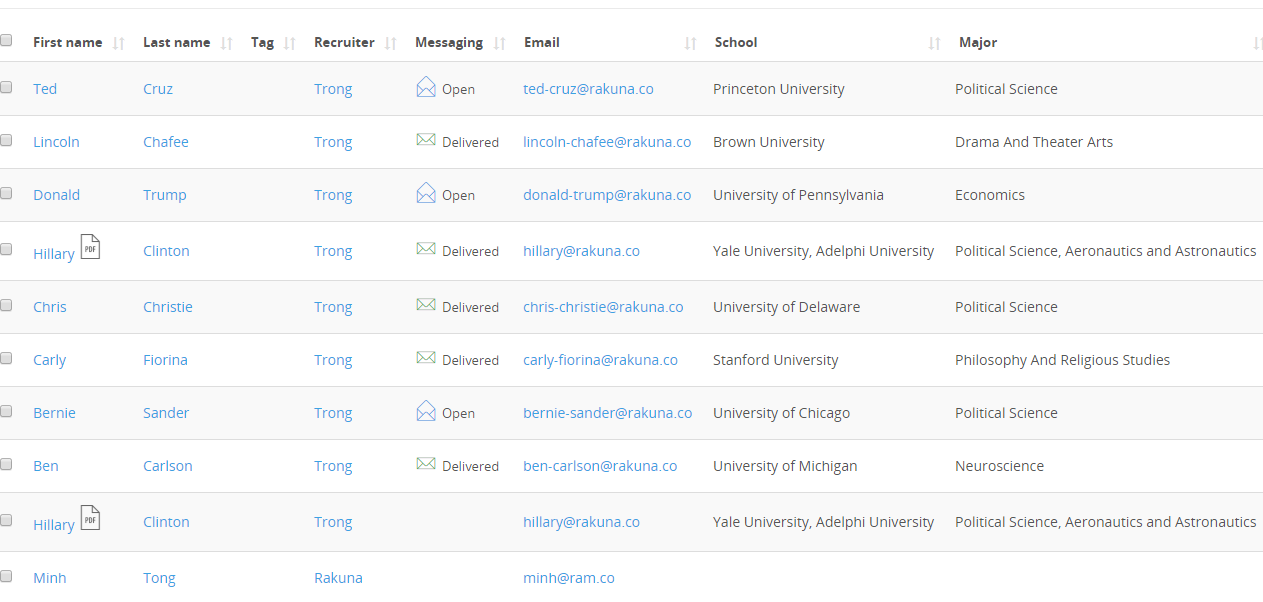
Task: Check the box next to Minh Tong
Action: tap(6, 576)
